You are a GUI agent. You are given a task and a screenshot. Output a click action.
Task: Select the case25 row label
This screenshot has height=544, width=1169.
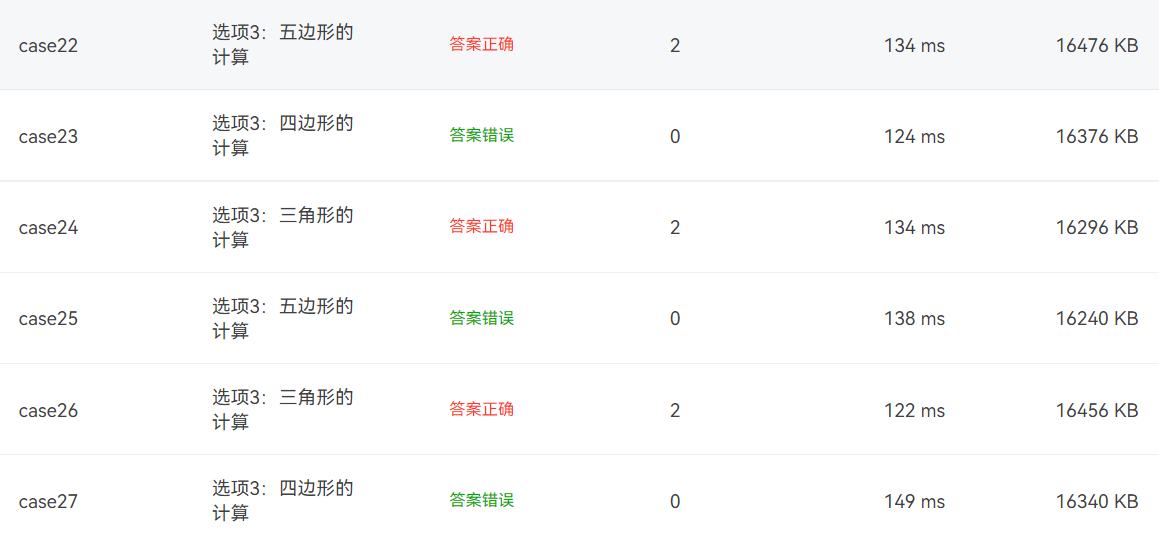pos(48,318)
